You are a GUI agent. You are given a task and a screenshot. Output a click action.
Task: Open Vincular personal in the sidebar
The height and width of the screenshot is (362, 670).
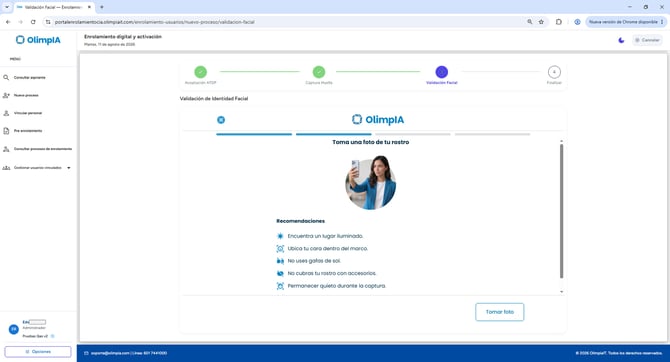(x=28, y=113)
